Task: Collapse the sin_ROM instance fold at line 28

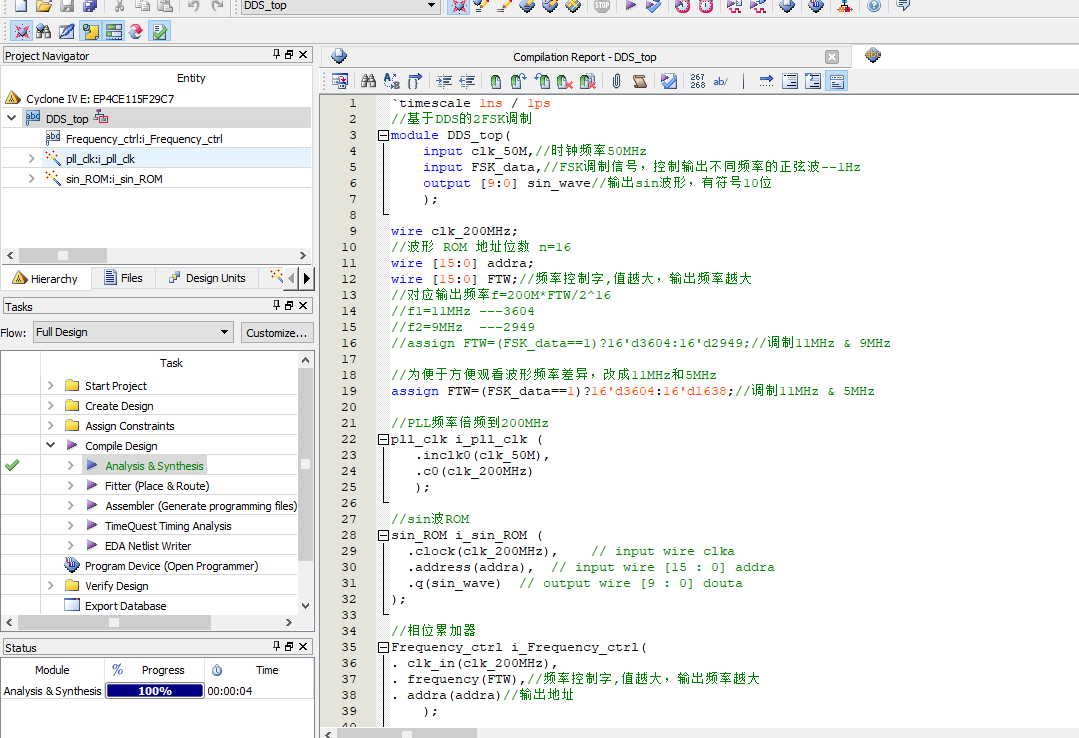Action: 383,536
